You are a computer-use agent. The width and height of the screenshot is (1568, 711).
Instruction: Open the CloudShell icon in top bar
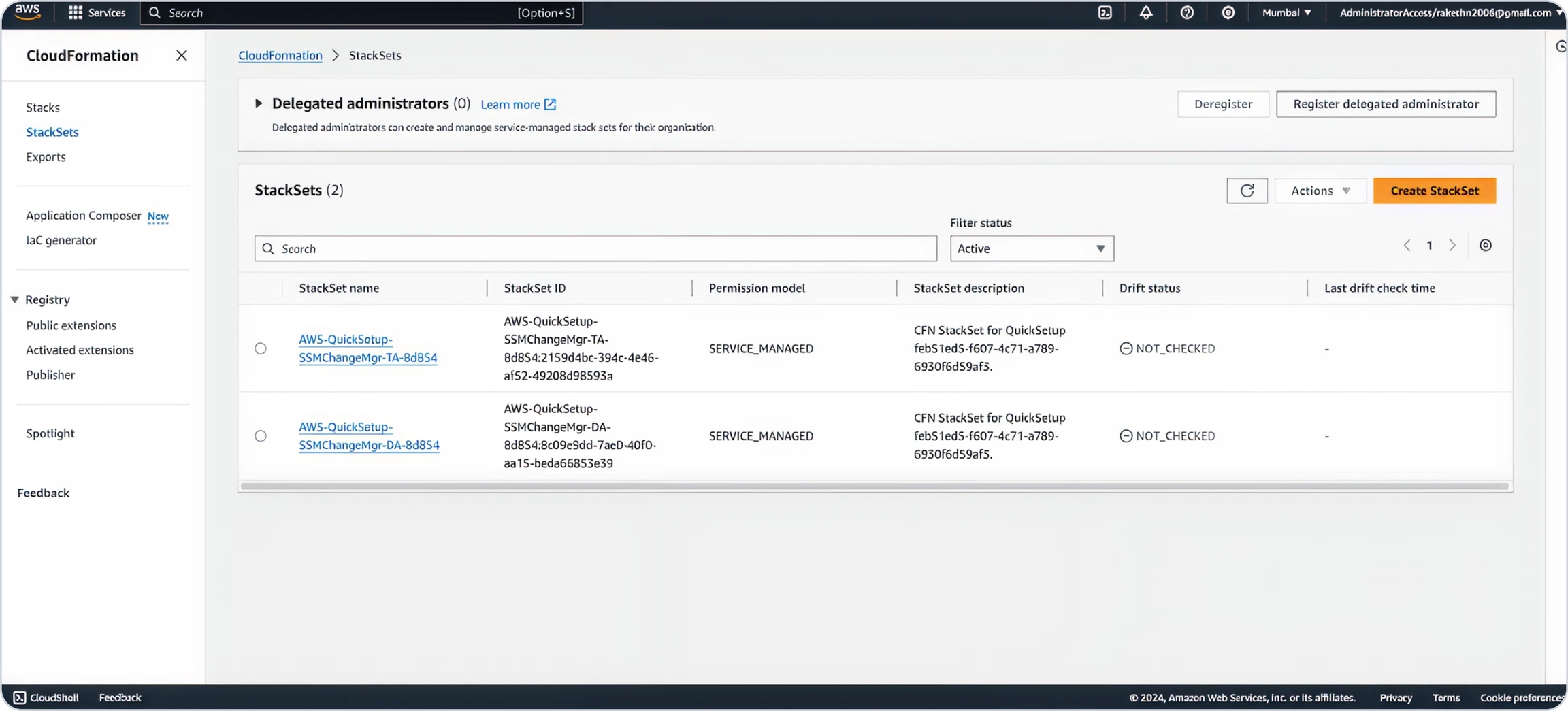coord(1105,13)
